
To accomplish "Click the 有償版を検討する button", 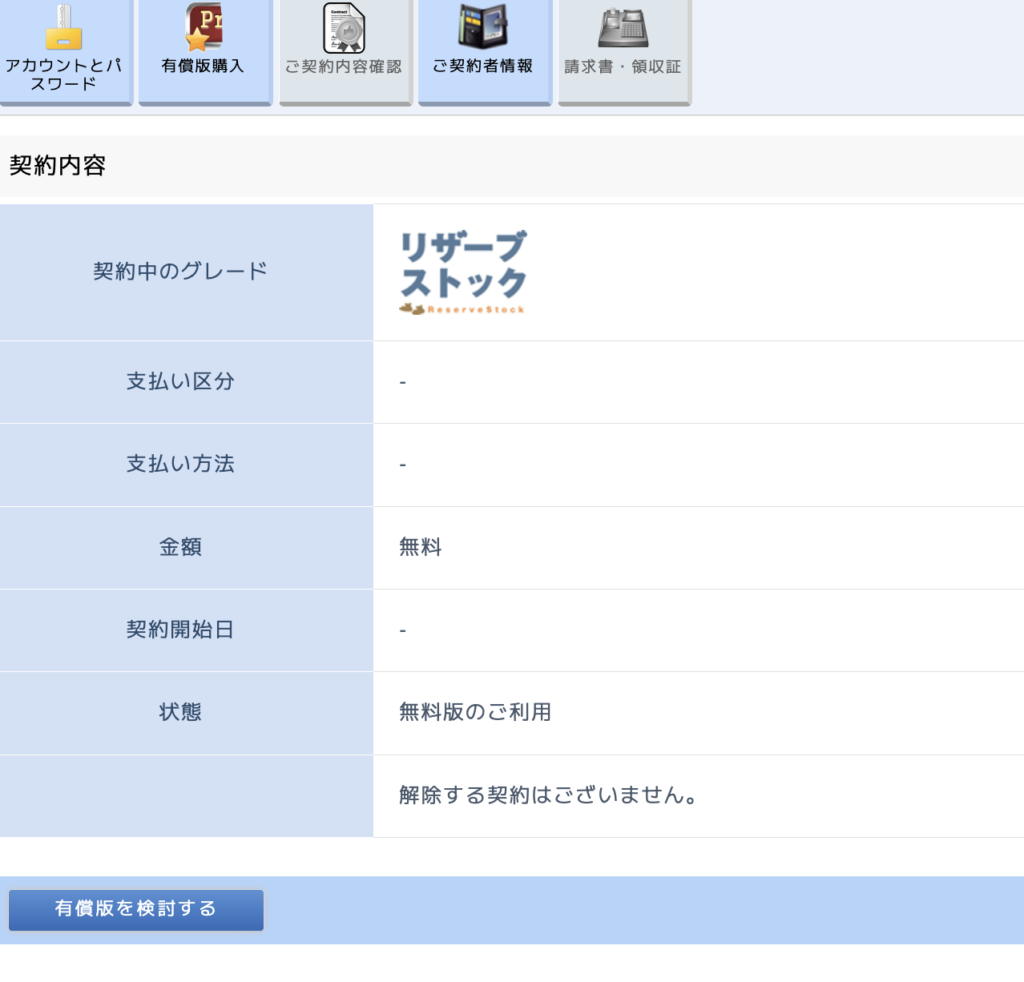I will pyautogui.click(x=136, y=910).
